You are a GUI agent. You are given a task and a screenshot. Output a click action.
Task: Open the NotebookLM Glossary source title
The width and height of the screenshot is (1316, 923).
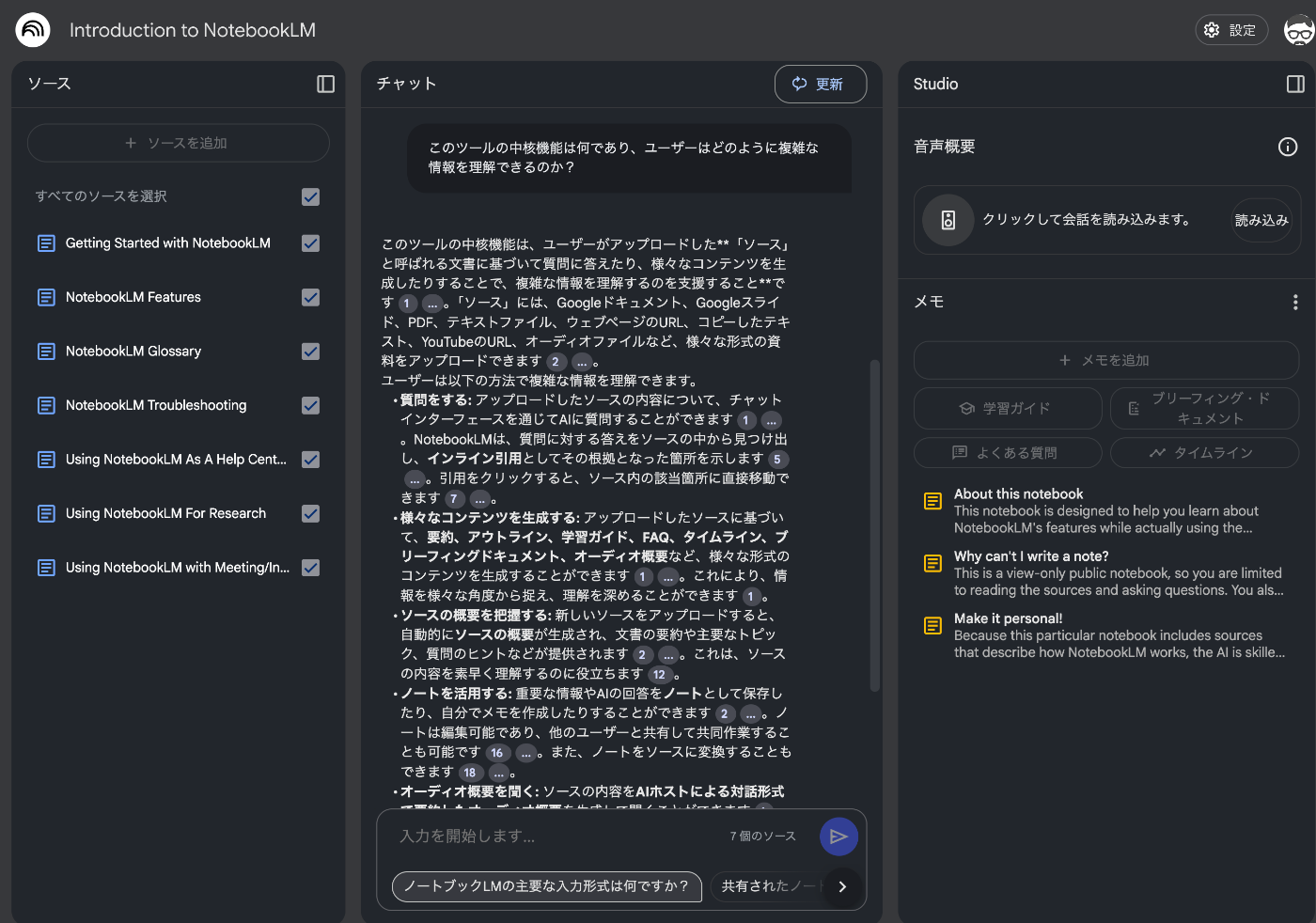(x=133, y=352)
